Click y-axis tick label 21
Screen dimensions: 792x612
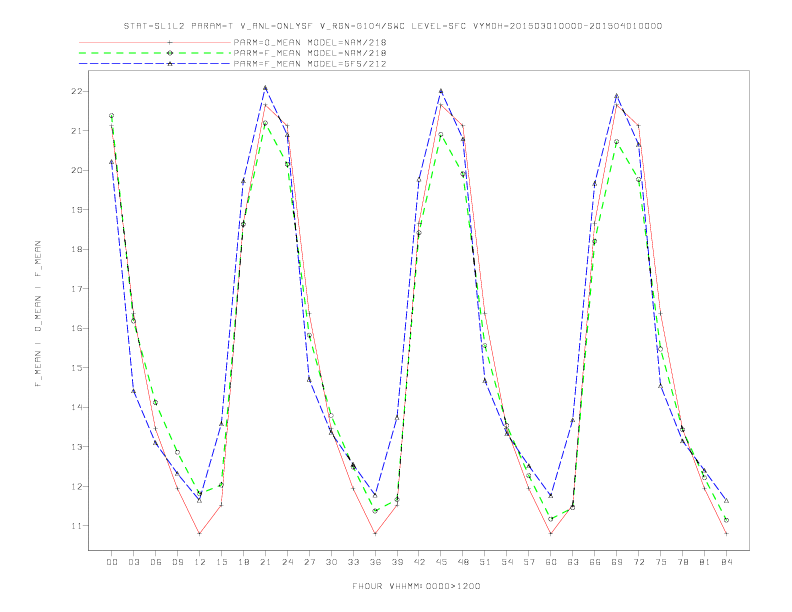coord(77,131)
